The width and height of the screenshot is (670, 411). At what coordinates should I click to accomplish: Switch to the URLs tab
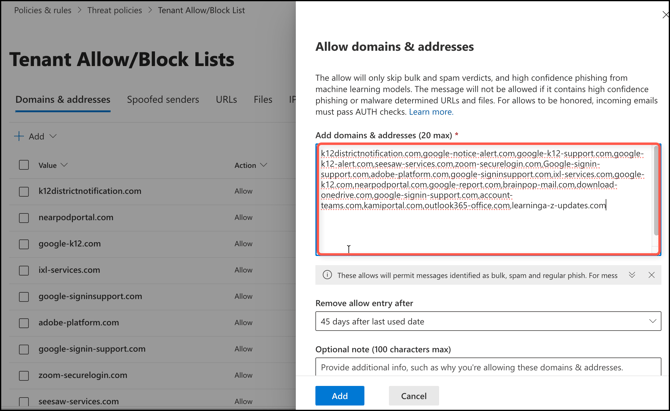(226, 100)
